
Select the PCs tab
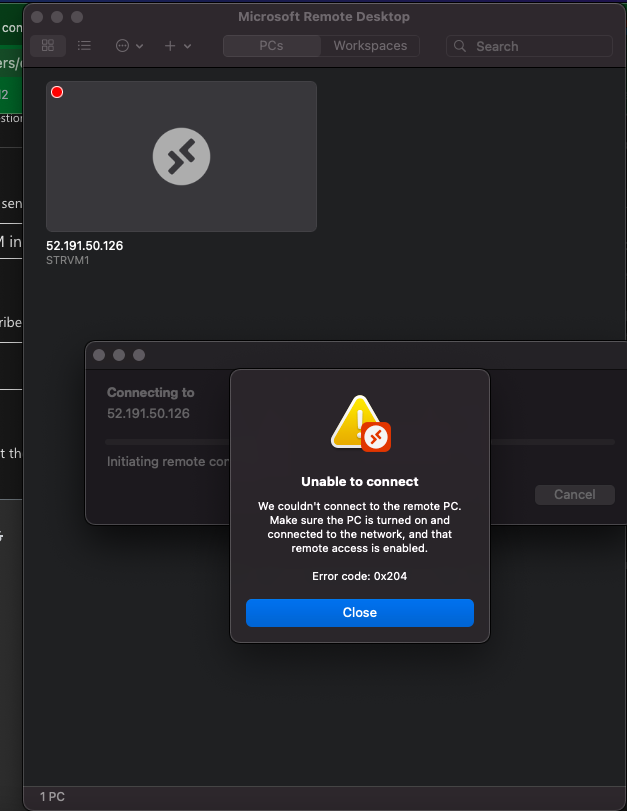tap(272, 46)
